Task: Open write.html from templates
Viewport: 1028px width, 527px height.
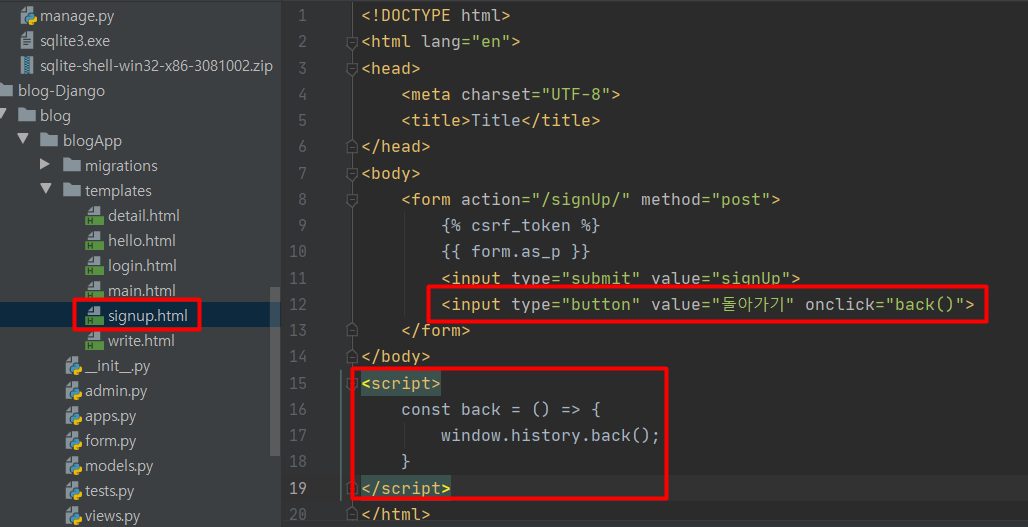Action: [x=141, y=340]
